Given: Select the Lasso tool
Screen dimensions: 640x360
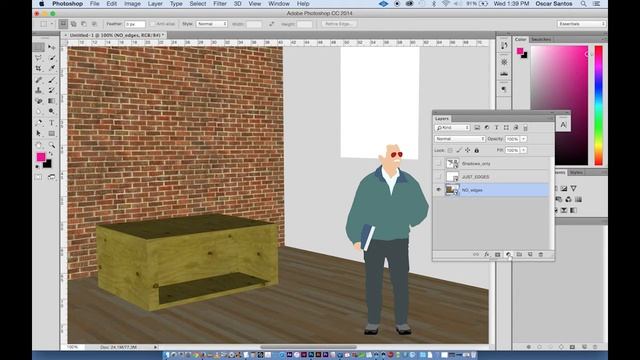Looking at the screenshot, I should pyautogui.click(x=39, y=58).
